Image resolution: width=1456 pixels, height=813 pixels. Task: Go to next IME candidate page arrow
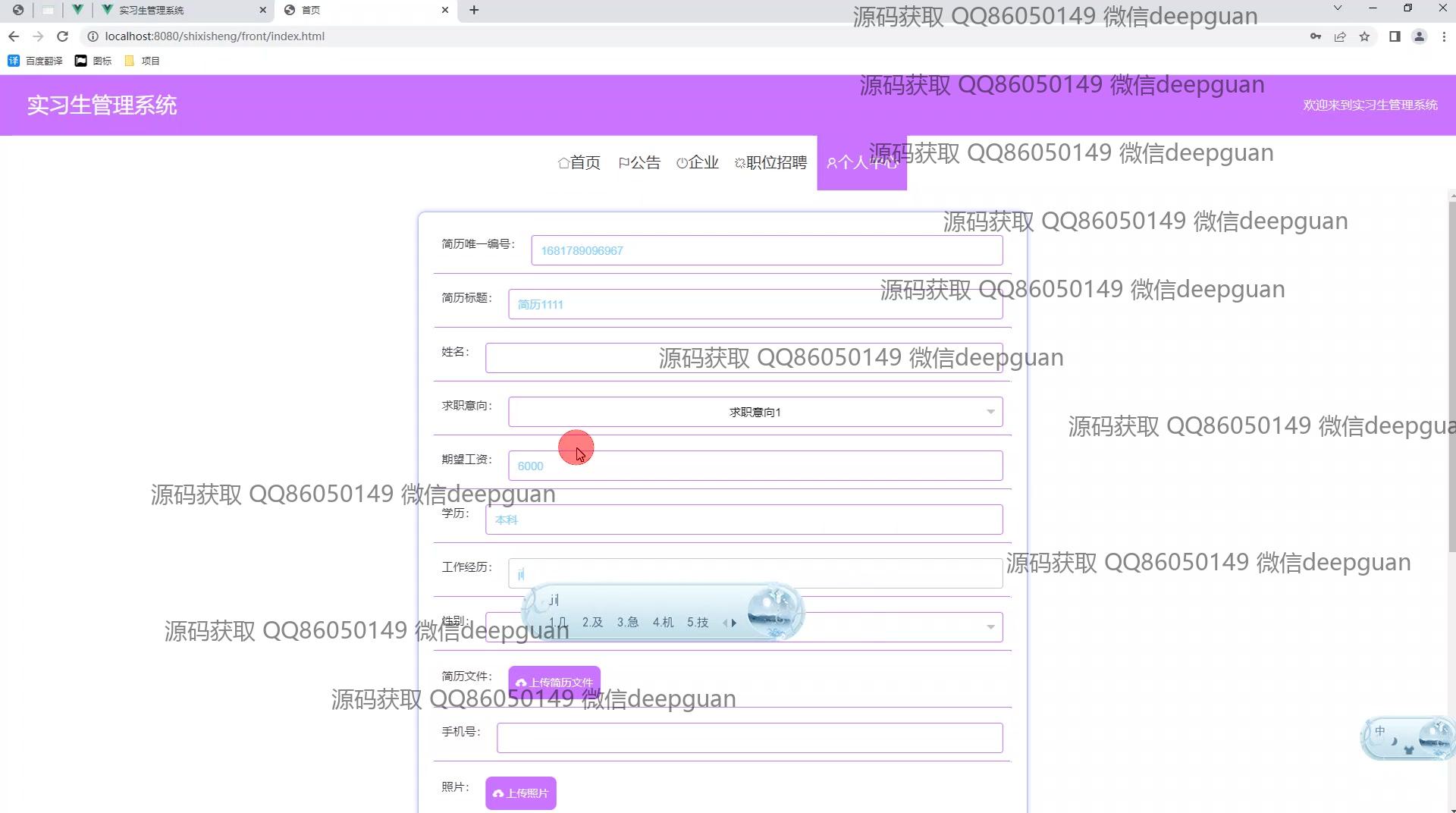[x=734, y=623]
